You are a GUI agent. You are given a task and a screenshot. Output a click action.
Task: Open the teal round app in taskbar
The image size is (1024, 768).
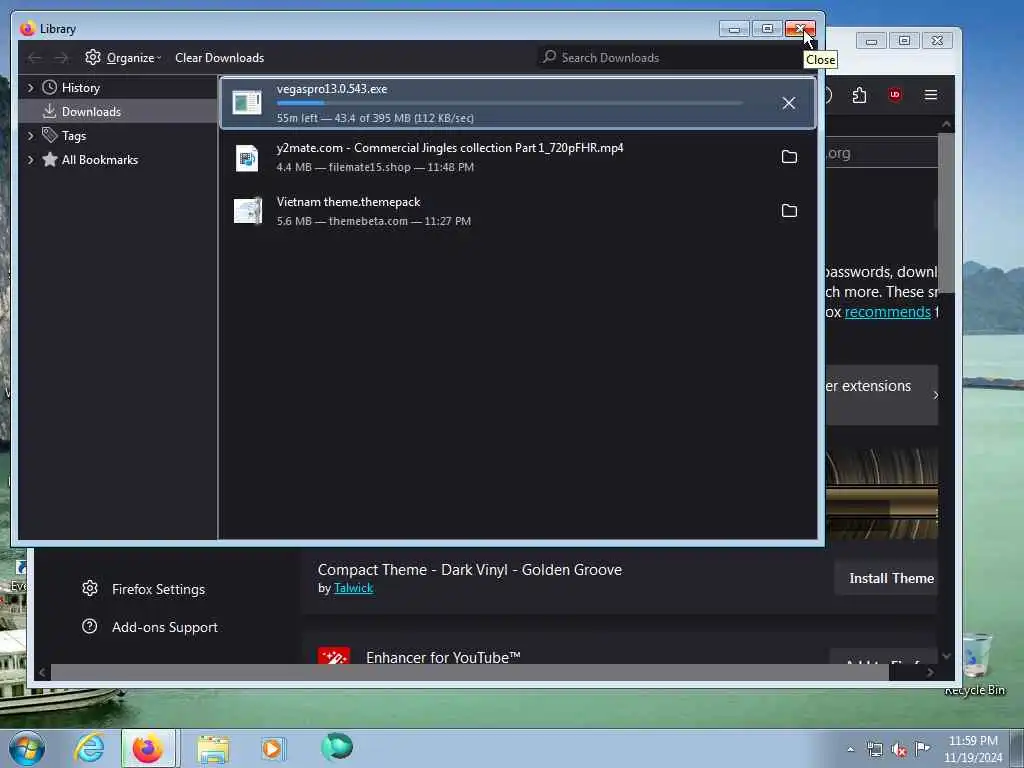pyautogui.click(x=337, y=747)
